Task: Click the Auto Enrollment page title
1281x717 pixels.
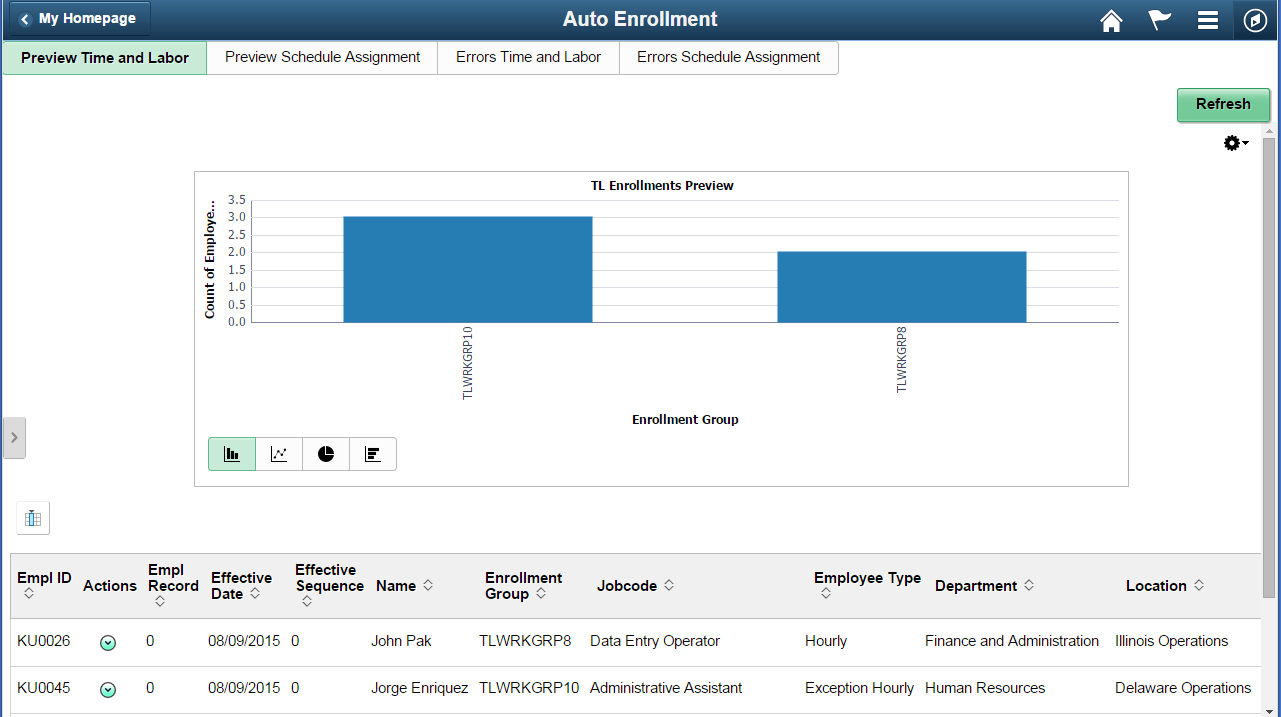Action: click(x=640, y=19)
